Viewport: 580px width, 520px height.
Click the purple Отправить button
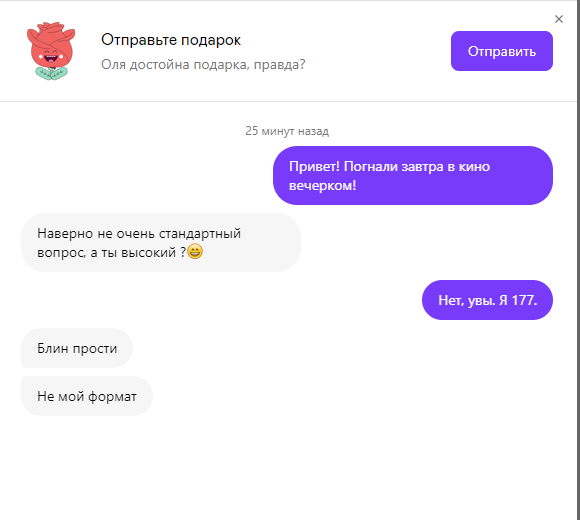(x=502, y=51)
